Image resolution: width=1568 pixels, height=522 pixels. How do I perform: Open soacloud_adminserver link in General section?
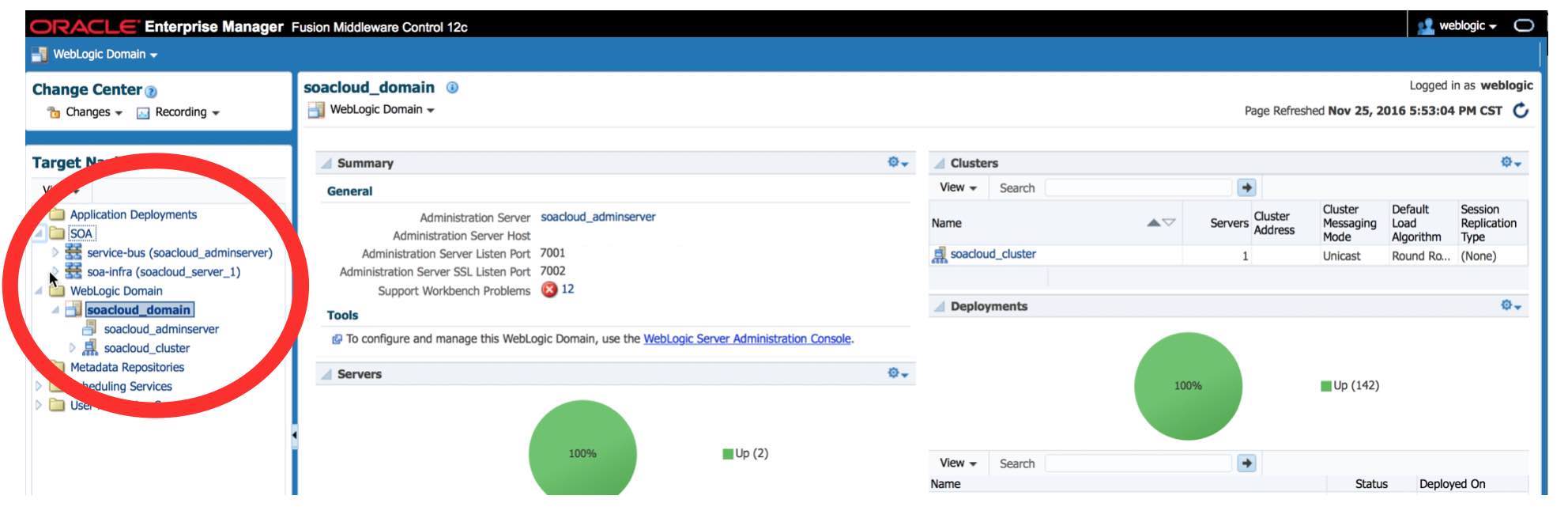tap(597, 217)
